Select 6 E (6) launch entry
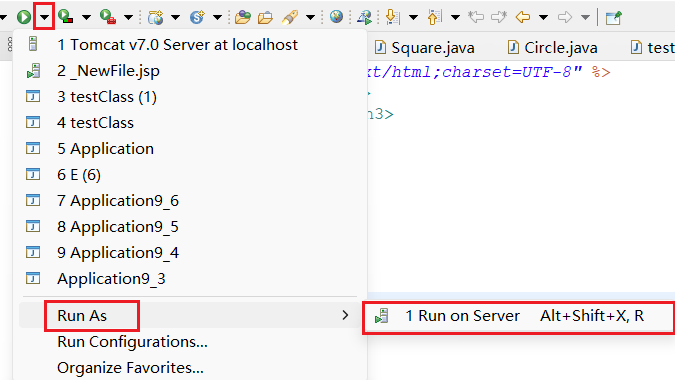 coord(190,175)
